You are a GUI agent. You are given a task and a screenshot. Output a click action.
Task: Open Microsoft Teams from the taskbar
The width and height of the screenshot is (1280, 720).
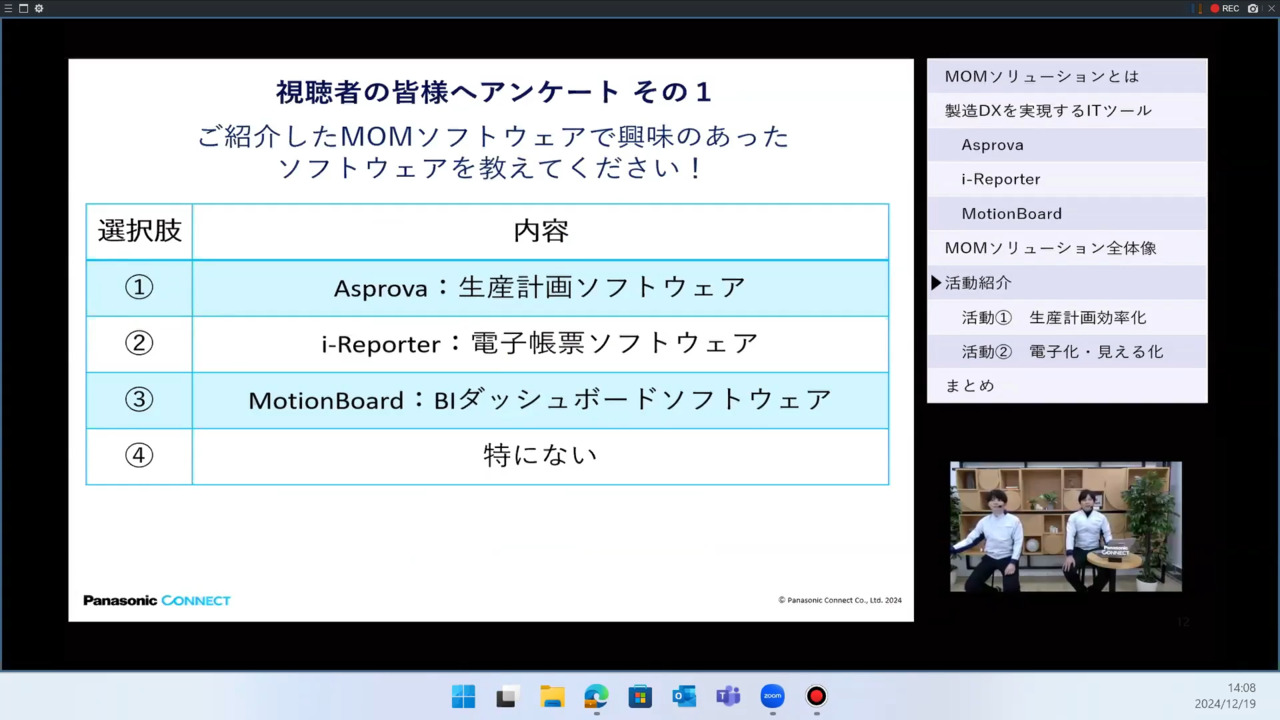coord(728,696)
